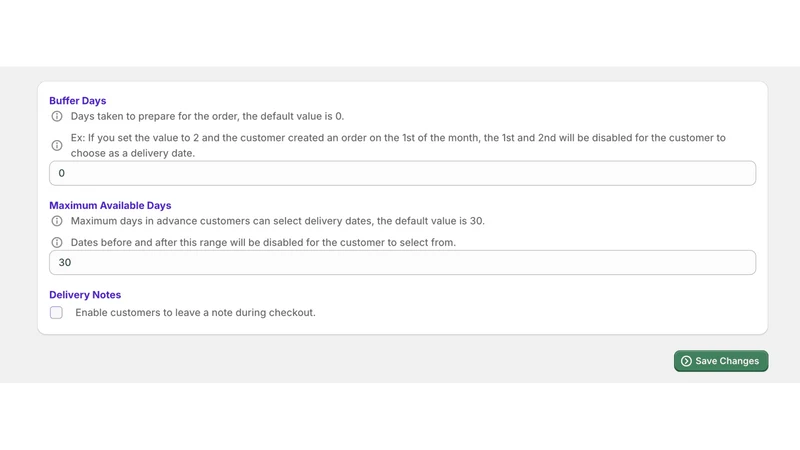This screenshot has width=800, height=450.
Task: Click info icon beside "Dates before and after"
Action: pos(57,242)
